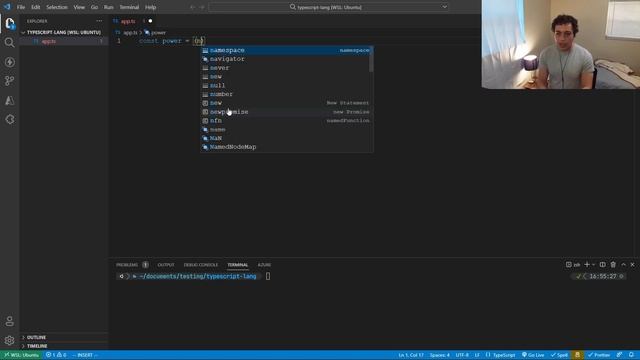Open the Manage gear icon

pos(9,340)
